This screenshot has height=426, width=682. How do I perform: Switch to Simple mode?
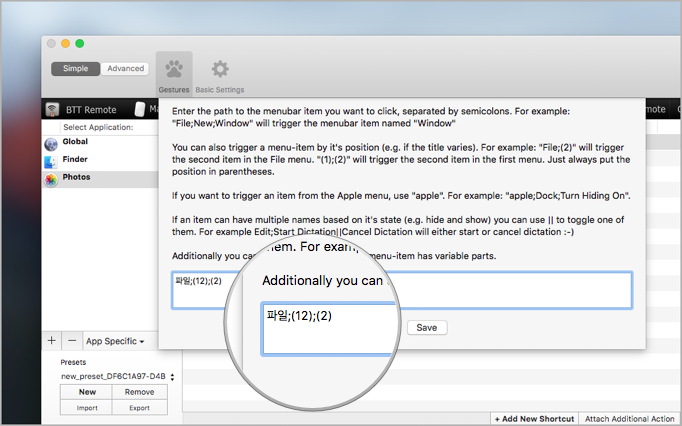pos(76,68)
